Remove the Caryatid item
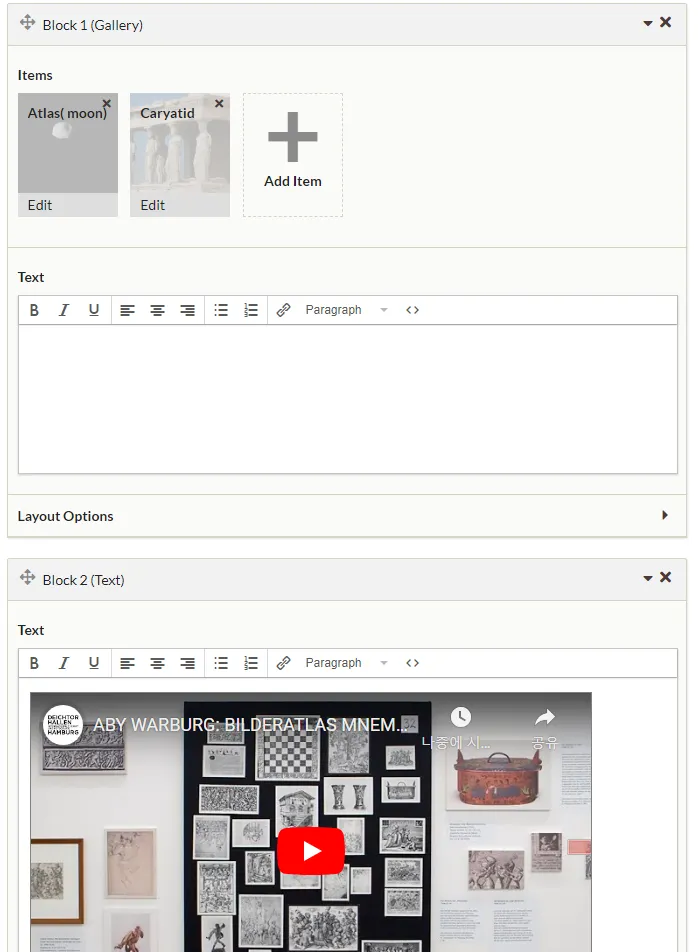The image size is (698, 952). (x=219, y=103)
